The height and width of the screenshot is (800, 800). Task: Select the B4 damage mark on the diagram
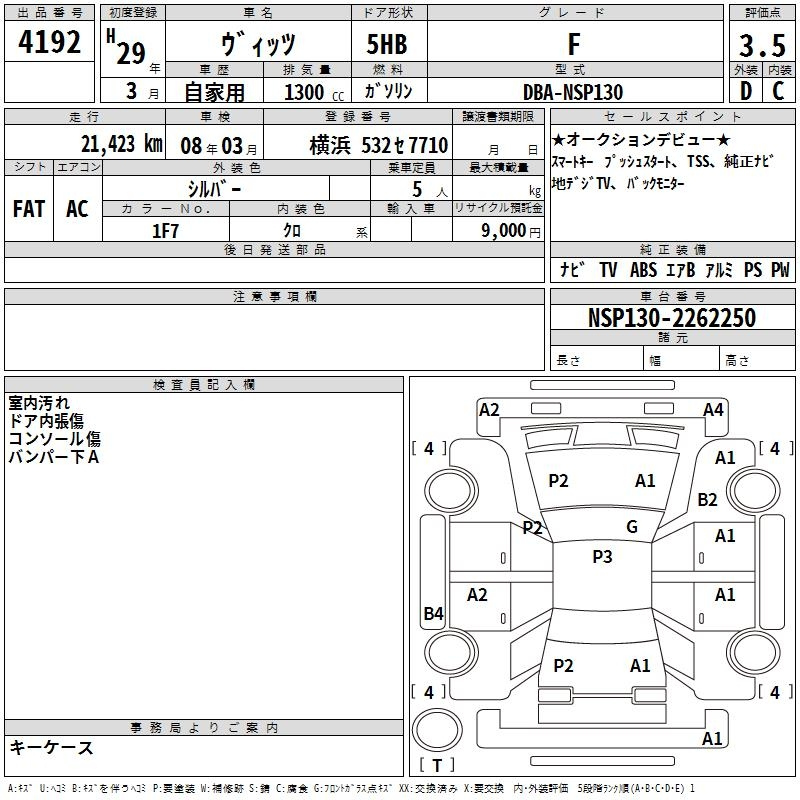[x=433, y=614]
